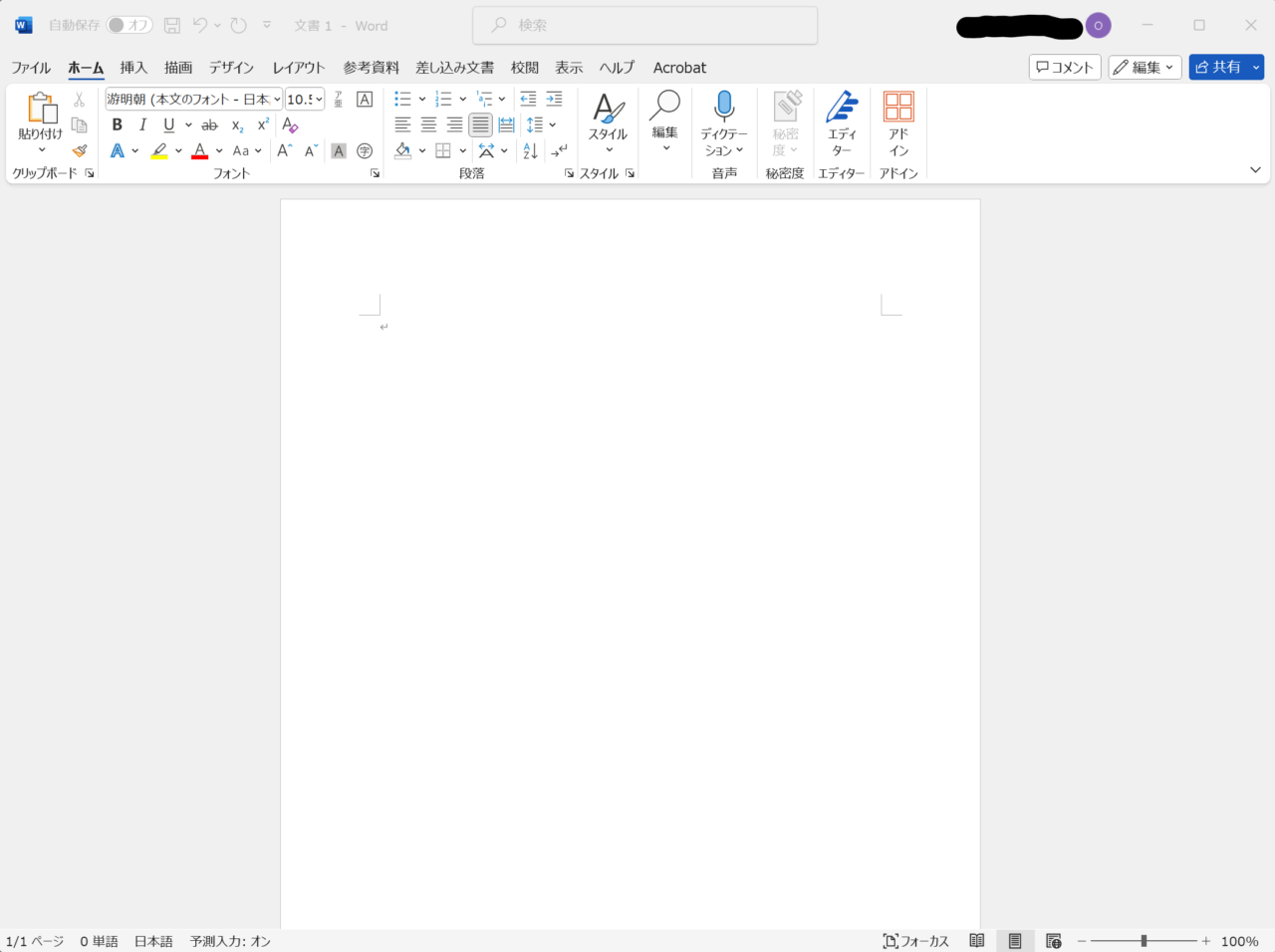Toggle align right
Viewport: 1275px width, 952px height.
point(454,124)
